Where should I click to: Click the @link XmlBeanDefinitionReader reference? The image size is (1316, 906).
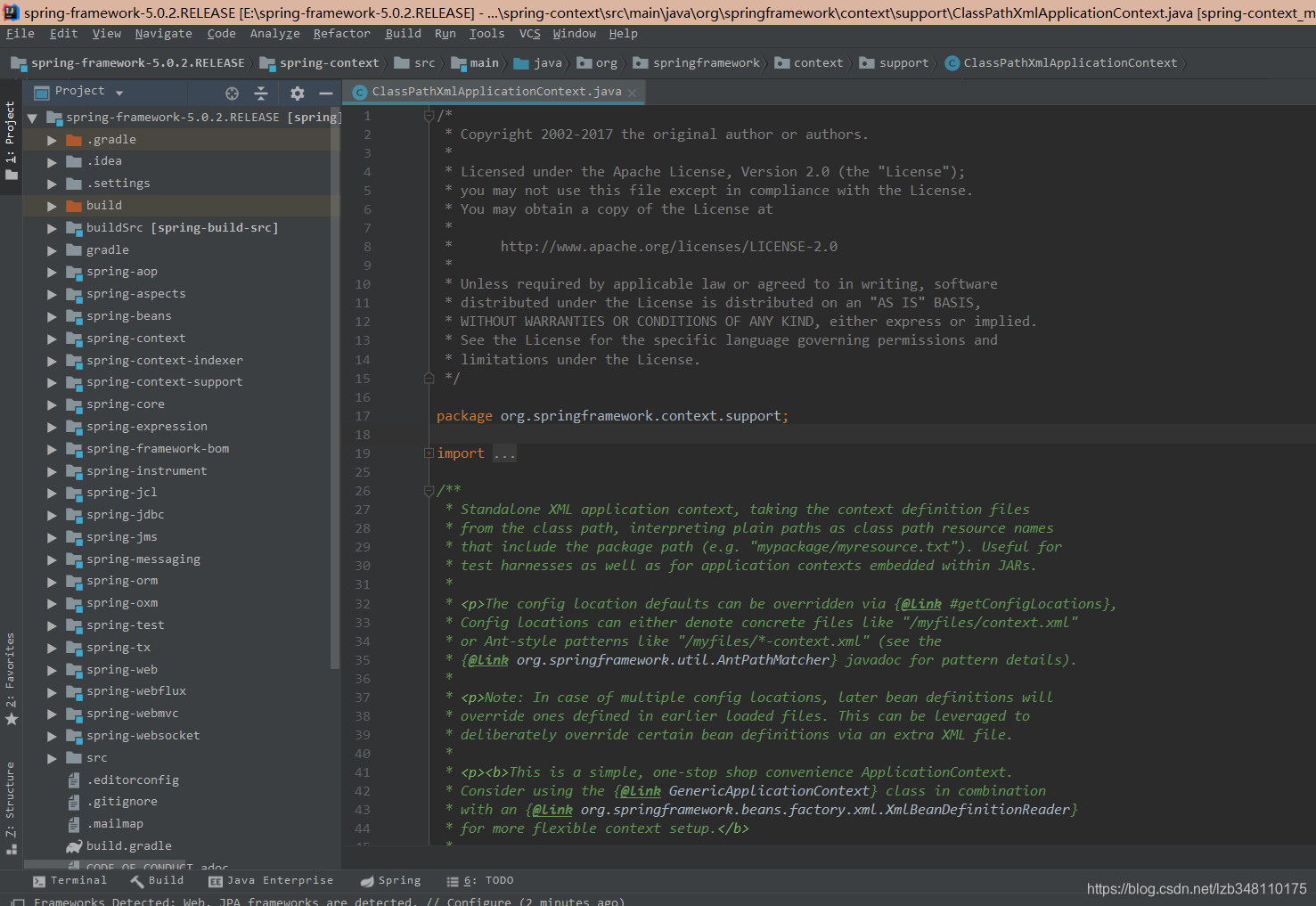801,810
